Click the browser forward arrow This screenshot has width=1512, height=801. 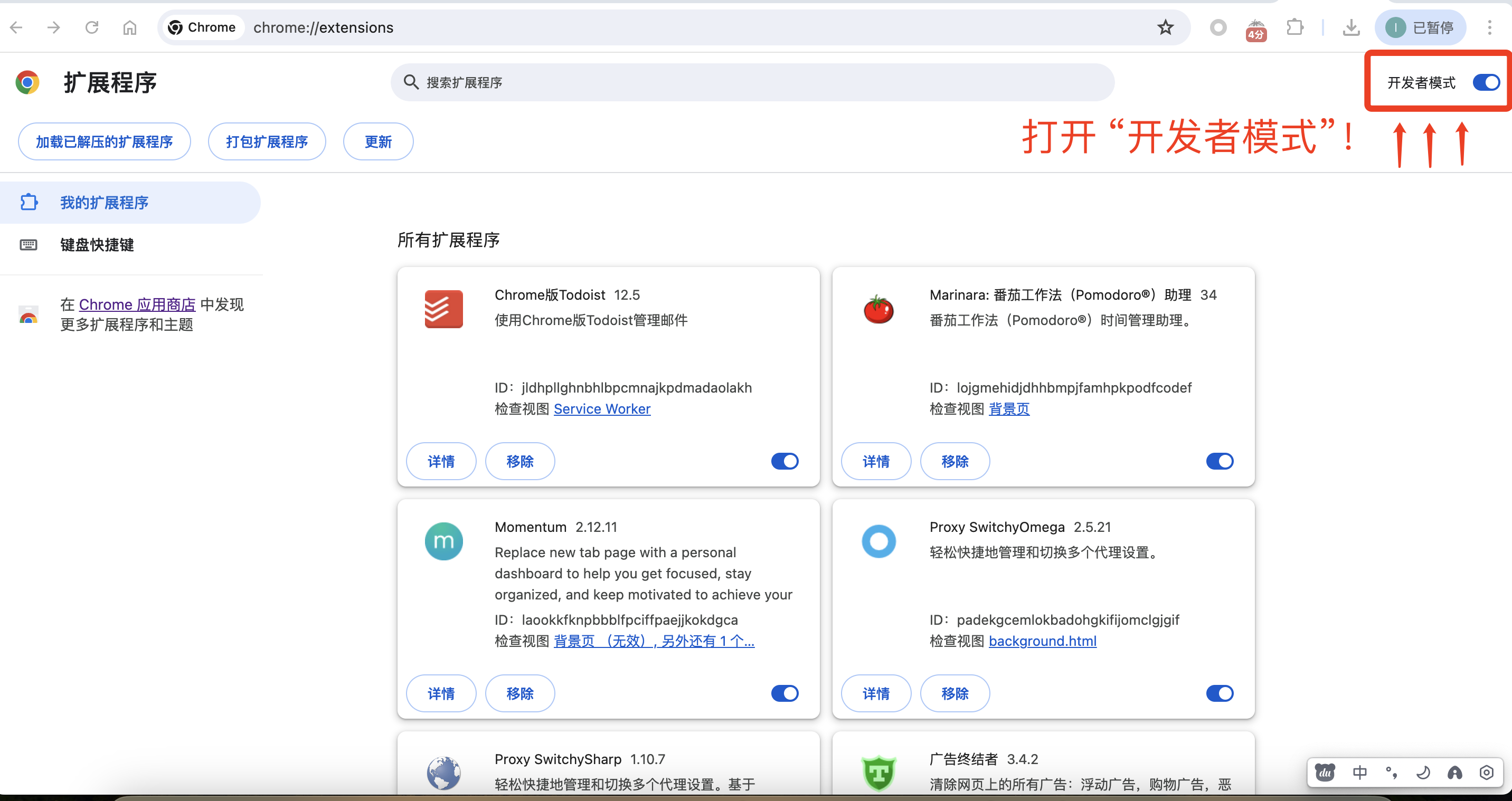(53, 27)
